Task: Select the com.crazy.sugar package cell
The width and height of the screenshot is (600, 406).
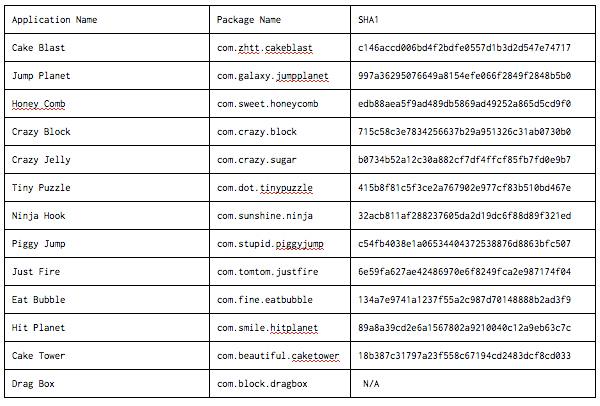Action: (x=257, y=159)
